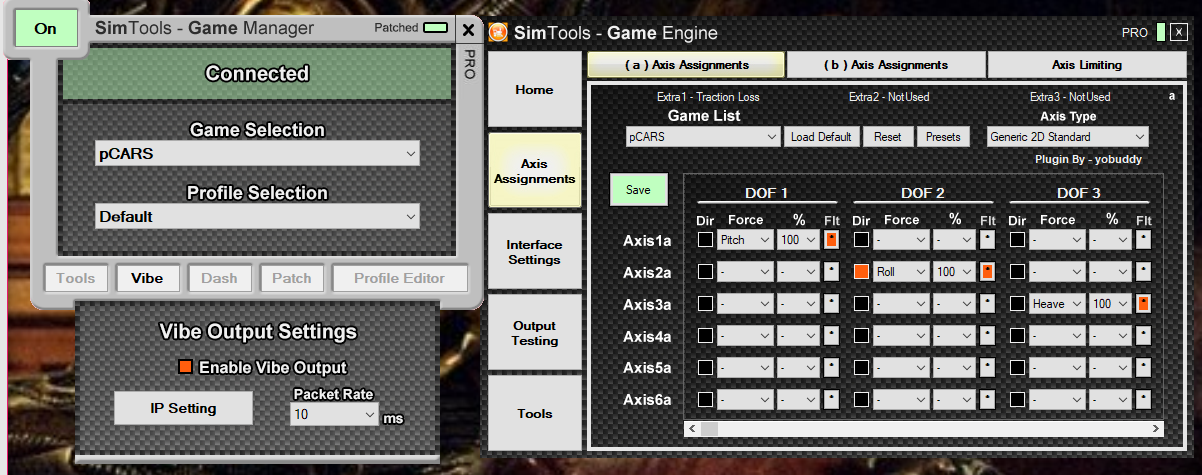Click the Axis1a DOF 3 filter button
This screenshot has height=475, width=1202.
1143,240
